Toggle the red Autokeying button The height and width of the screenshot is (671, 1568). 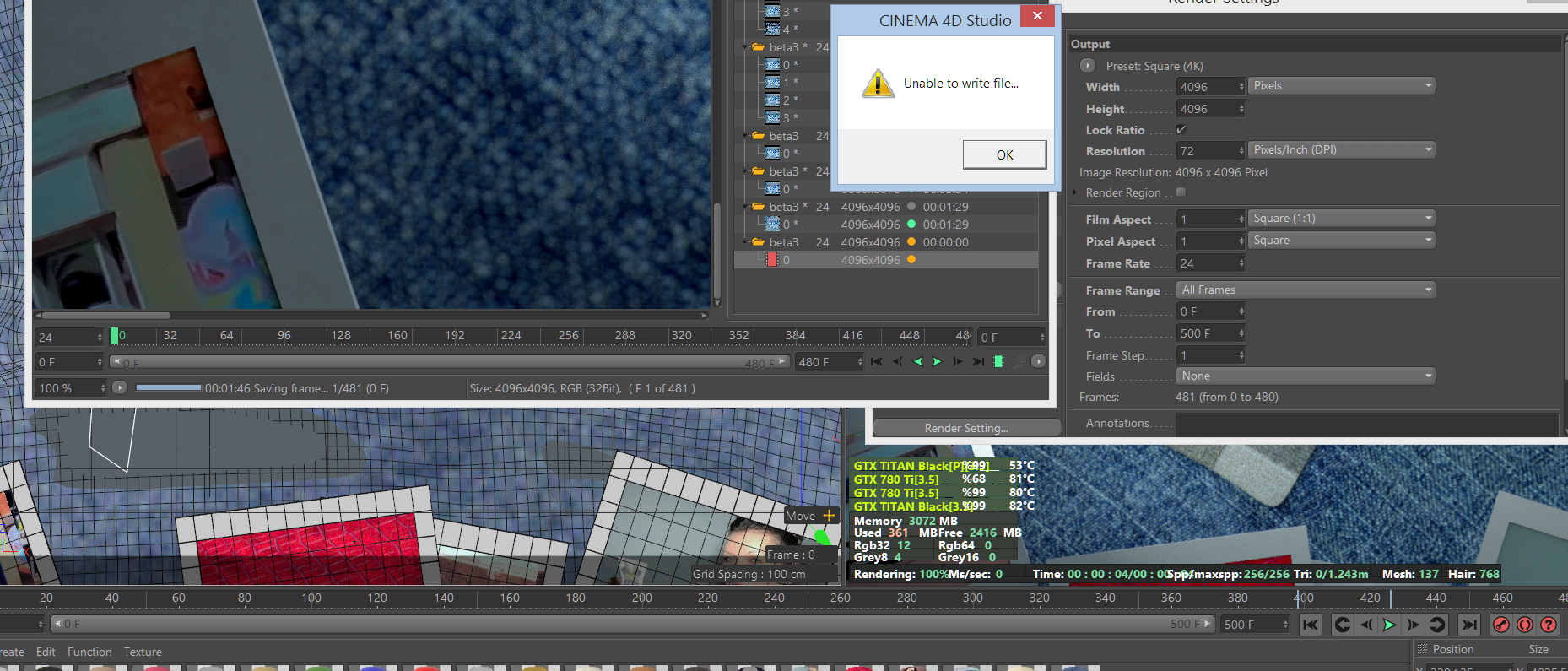1525,625
